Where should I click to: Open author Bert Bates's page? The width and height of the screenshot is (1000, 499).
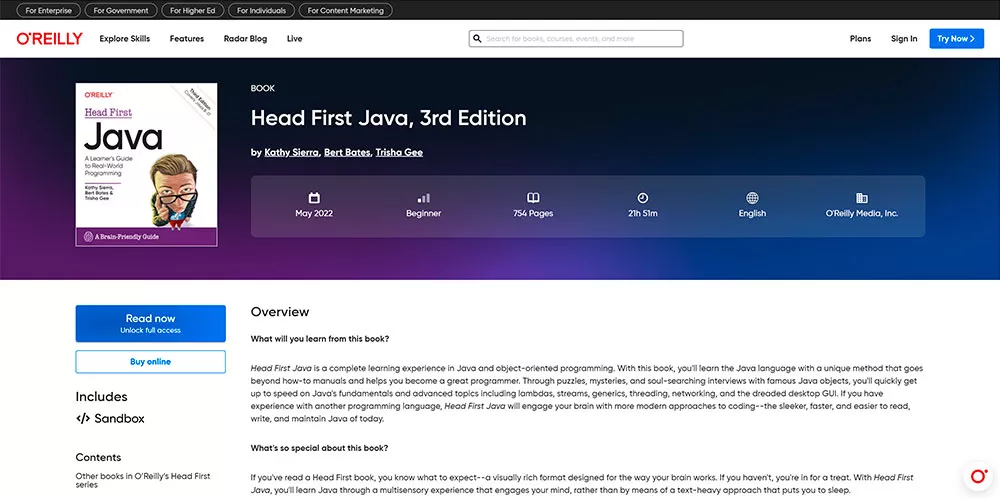tap(347, 153)
